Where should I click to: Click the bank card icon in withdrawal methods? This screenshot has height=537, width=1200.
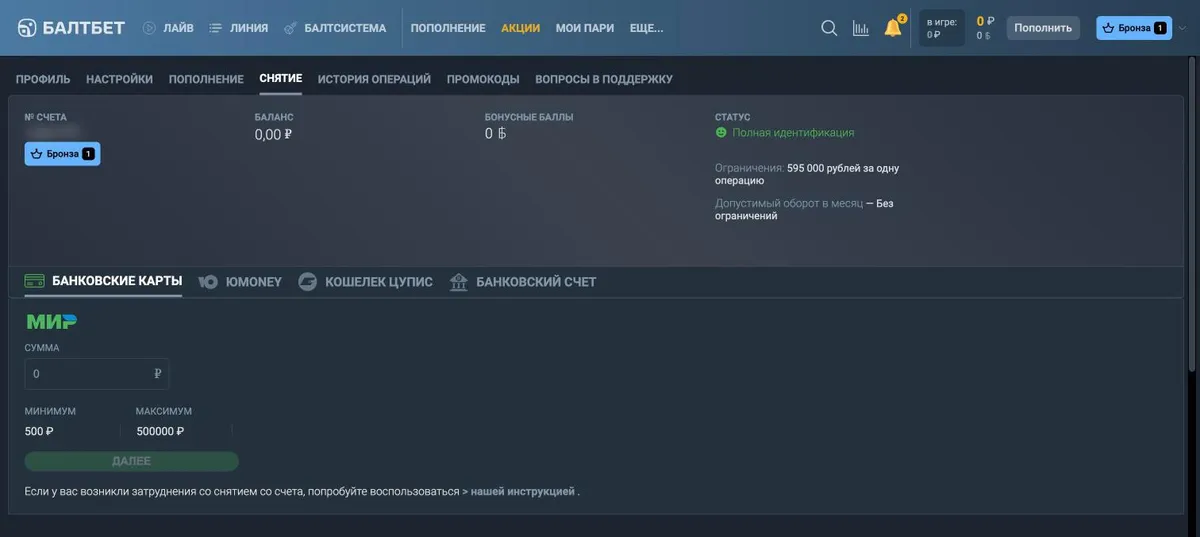click(34, 282)
